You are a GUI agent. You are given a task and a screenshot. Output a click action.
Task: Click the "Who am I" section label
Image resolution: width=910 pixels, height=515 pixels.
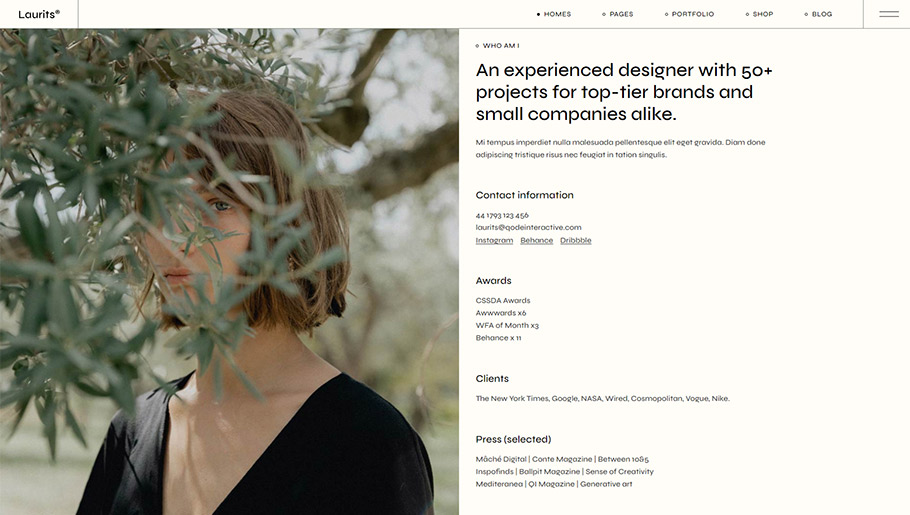pyautogui.click(x=500, y=46)
